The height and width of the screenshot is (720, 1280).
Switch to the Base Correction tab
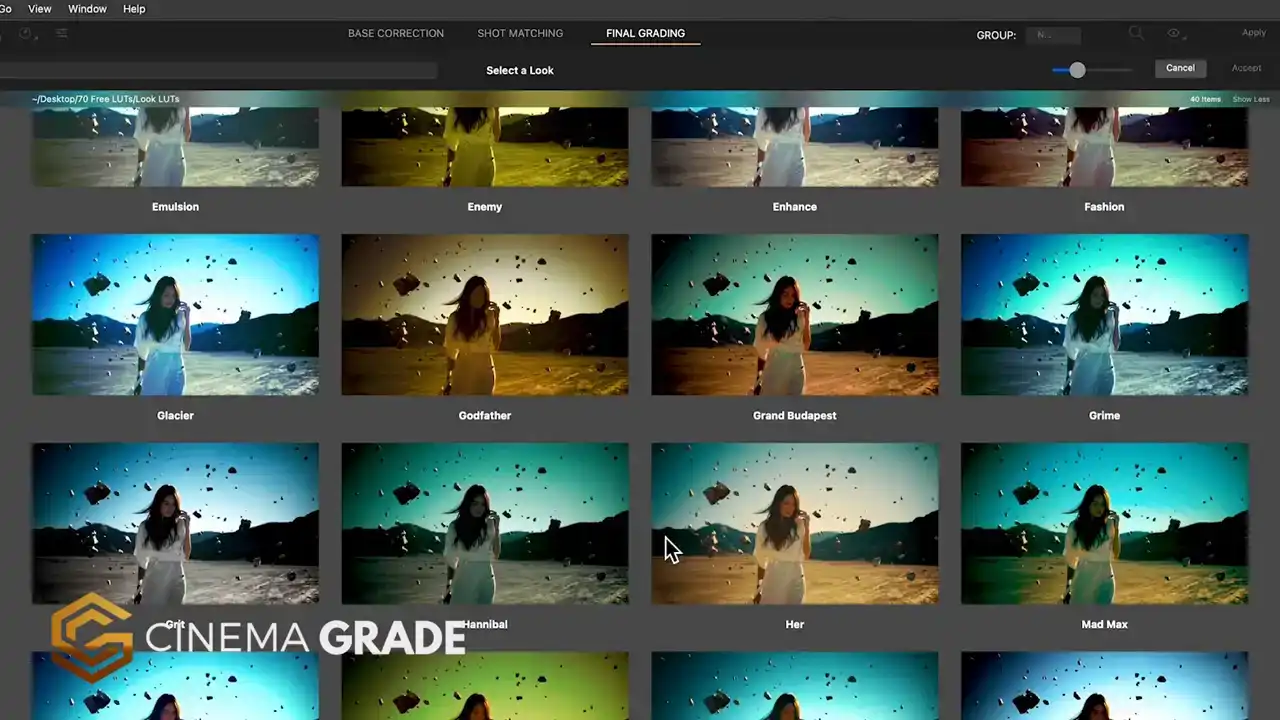pos(396,33)
